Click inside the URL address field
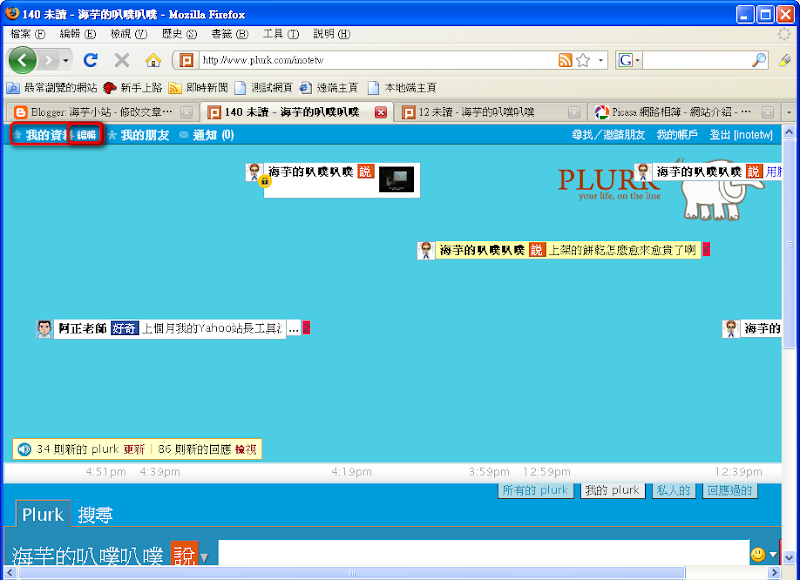 pos(379,60)
